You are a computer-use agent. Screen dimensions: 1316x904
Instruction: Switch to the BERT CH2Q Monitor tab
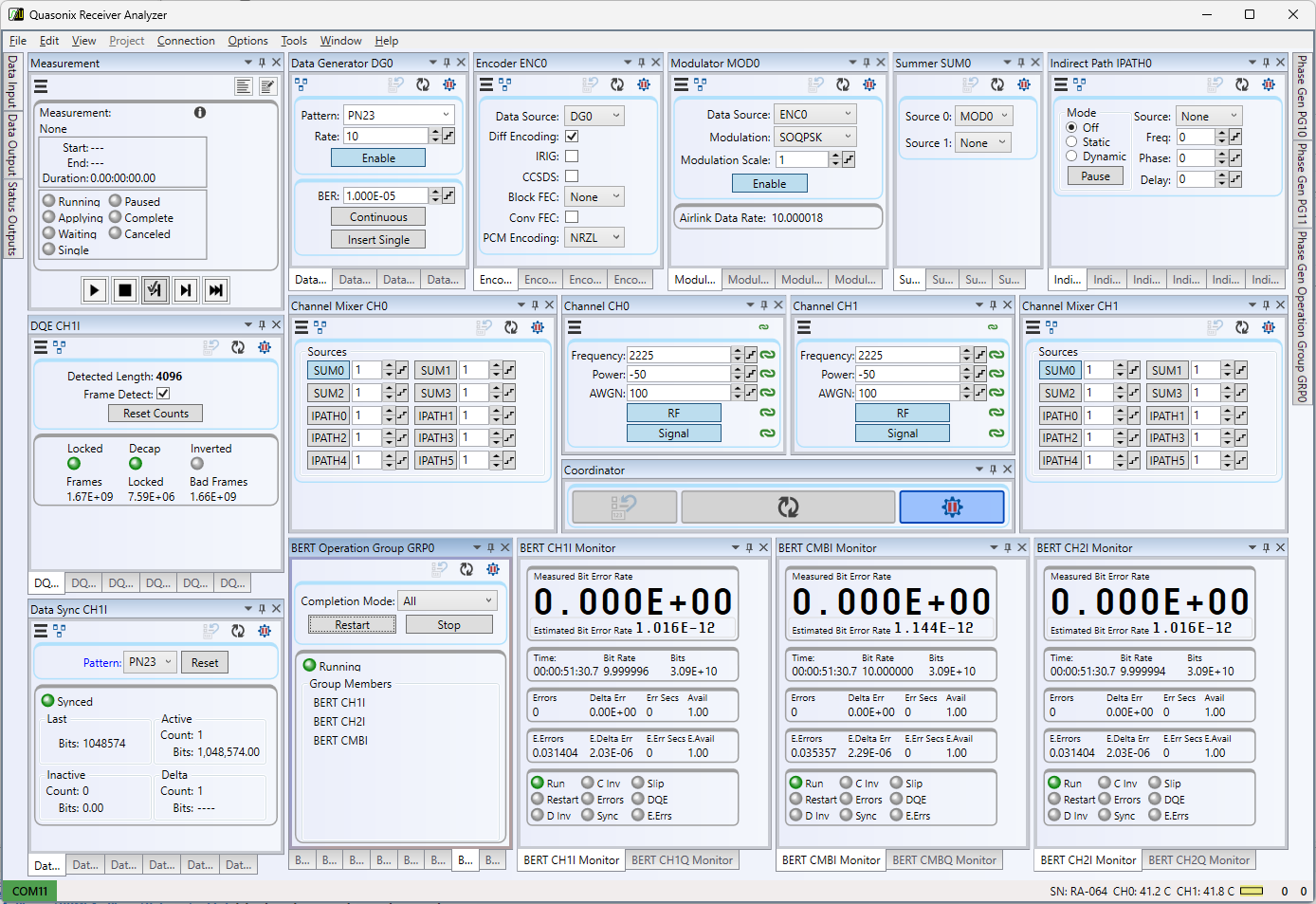[x=1198, y=860]
